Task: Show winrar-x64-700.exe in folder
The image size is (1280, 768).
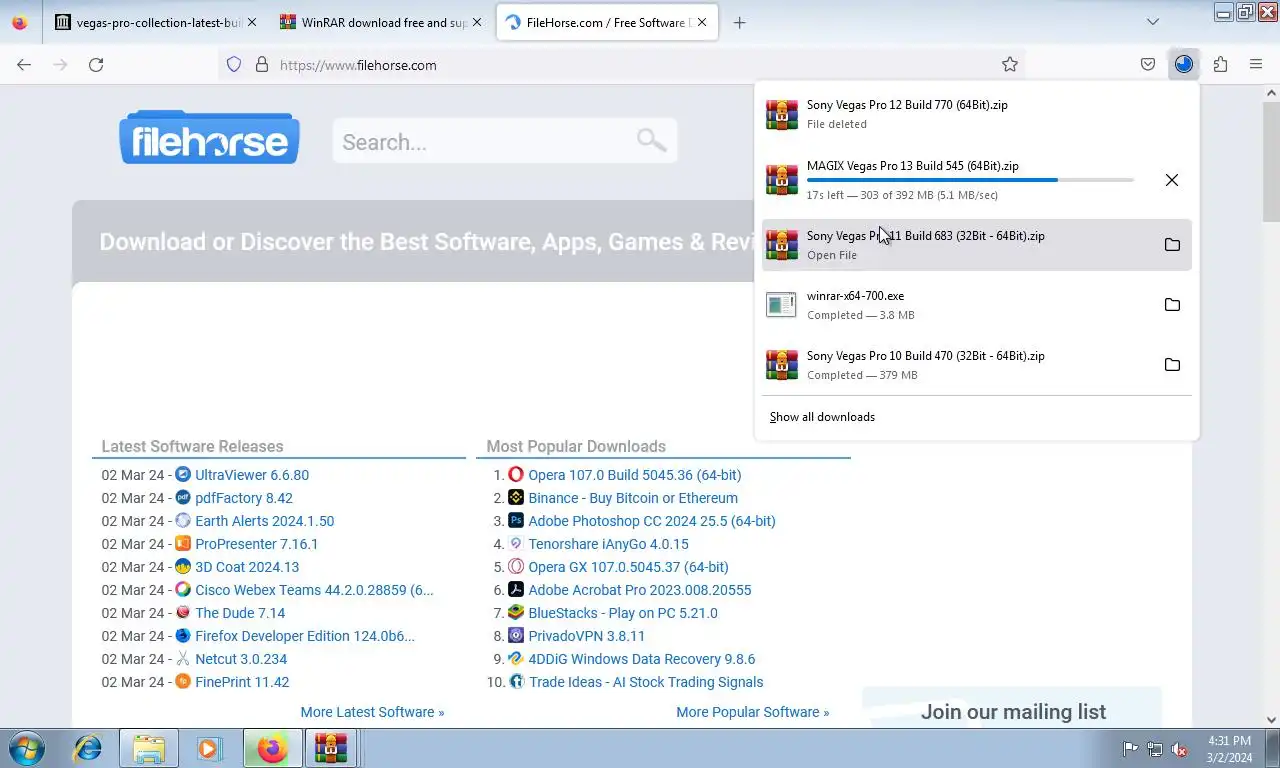Action: pyautogui.click(x=1172, y=305)
